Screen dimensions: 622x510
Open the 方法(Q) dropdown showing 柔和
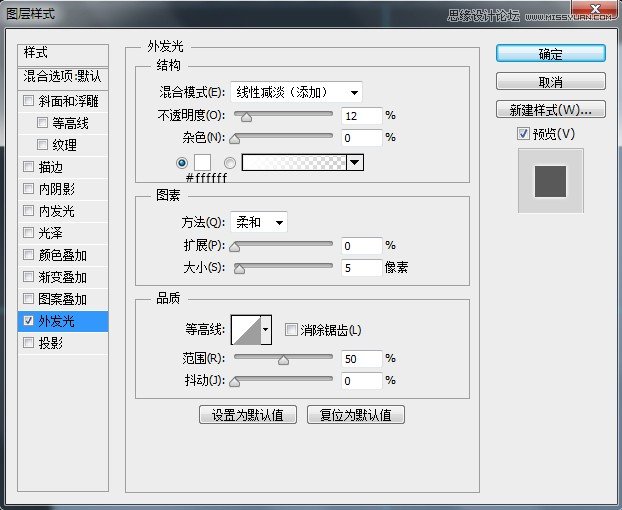tap(259, 222)
